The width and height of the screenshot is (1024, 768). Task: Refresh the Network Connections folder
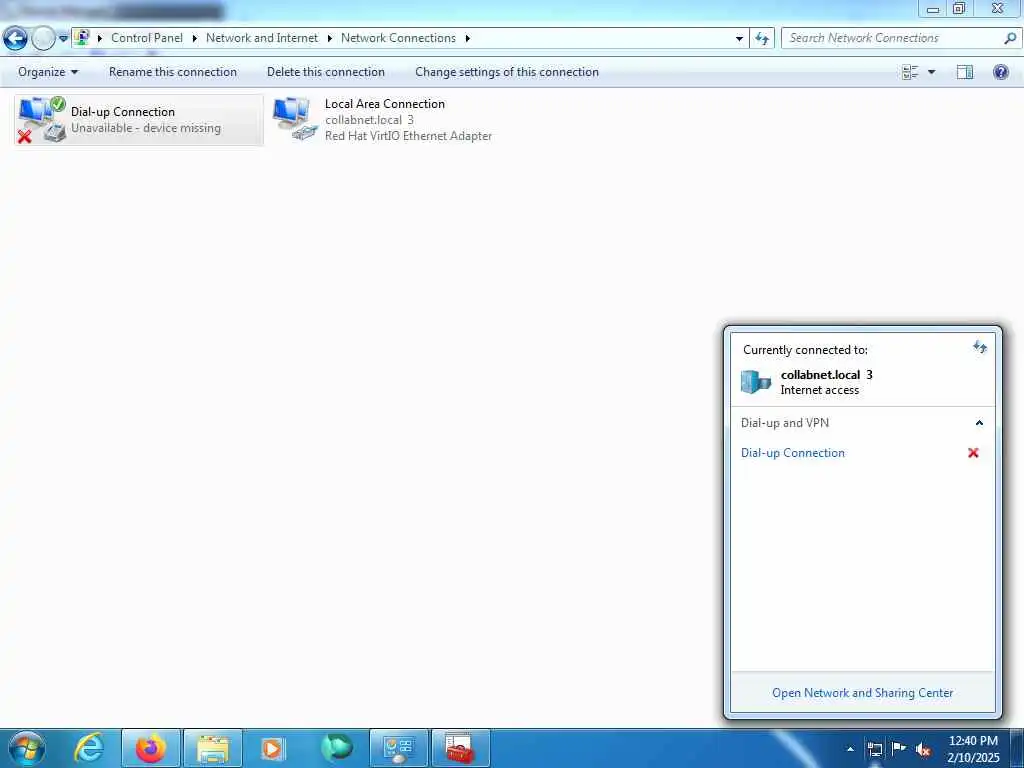pos(762,39)
